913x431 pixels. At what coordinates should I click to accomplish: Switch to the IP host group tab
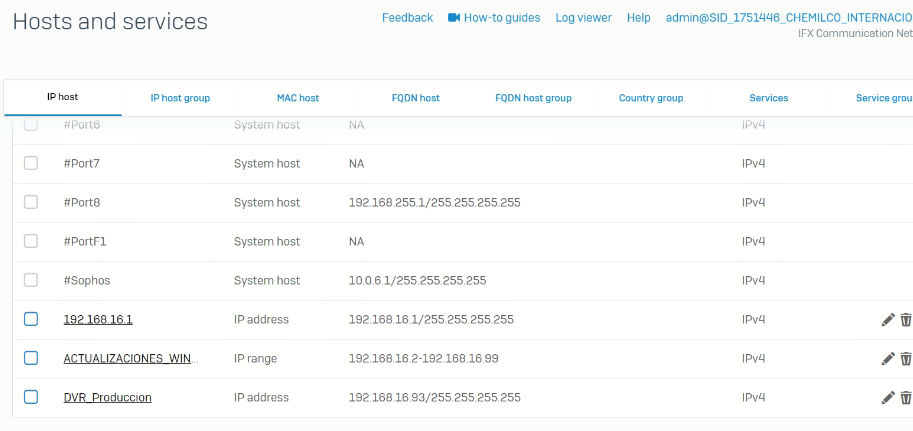[180, 98]
